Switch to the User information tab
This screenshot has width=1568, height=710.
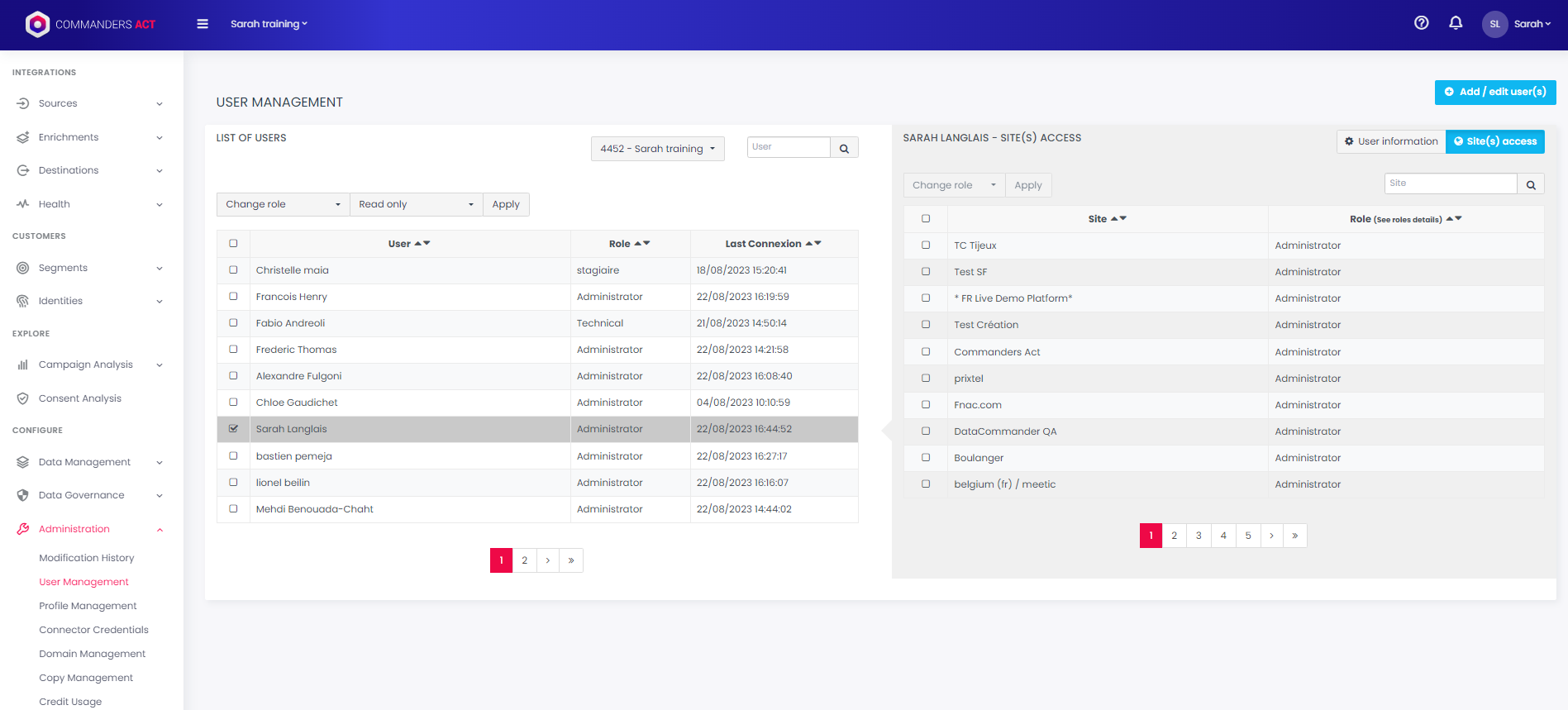pos(1390,141)
